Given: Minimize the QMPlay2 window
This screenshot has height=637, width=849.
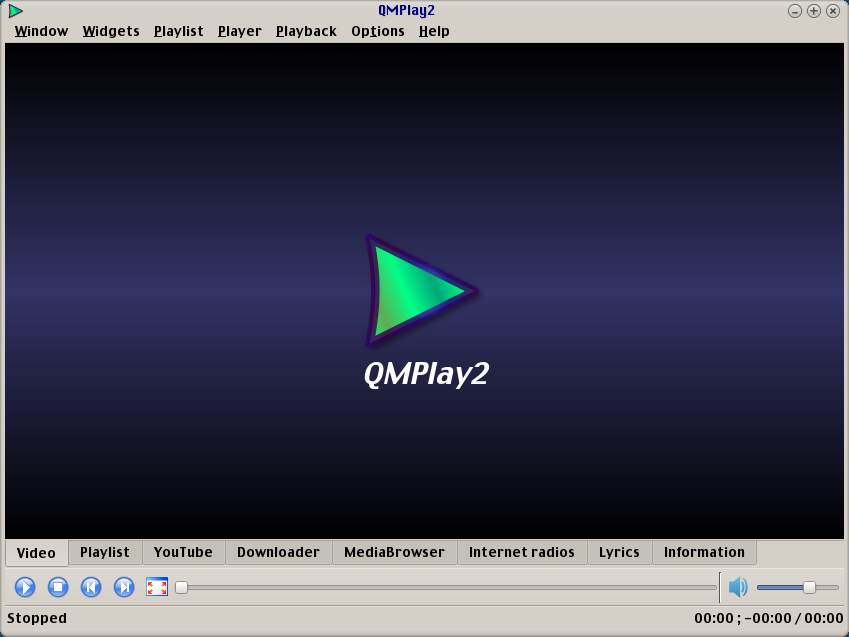Looking at the screenshot, I should (794, 11).
